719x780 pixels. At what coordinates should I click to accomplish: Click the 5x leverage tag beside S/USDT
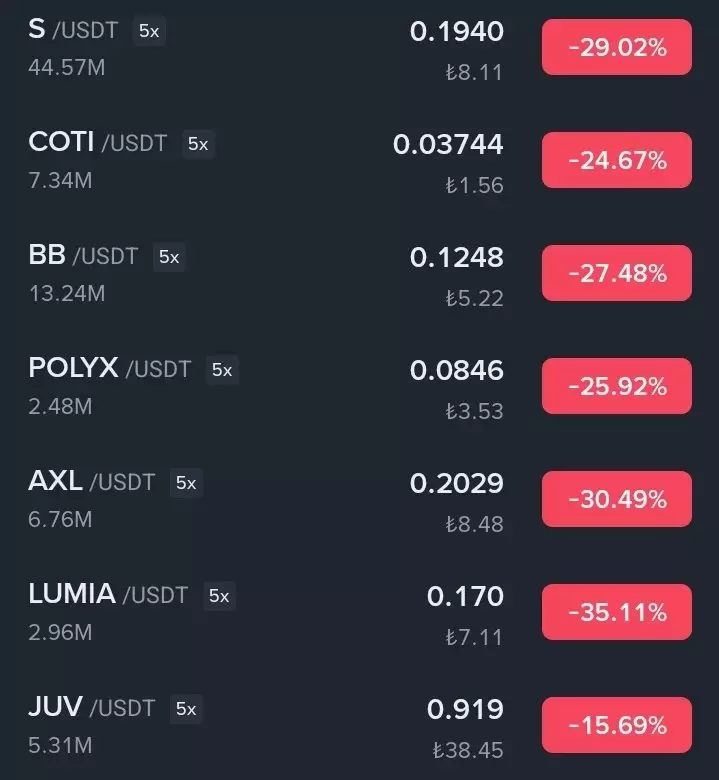149,31
